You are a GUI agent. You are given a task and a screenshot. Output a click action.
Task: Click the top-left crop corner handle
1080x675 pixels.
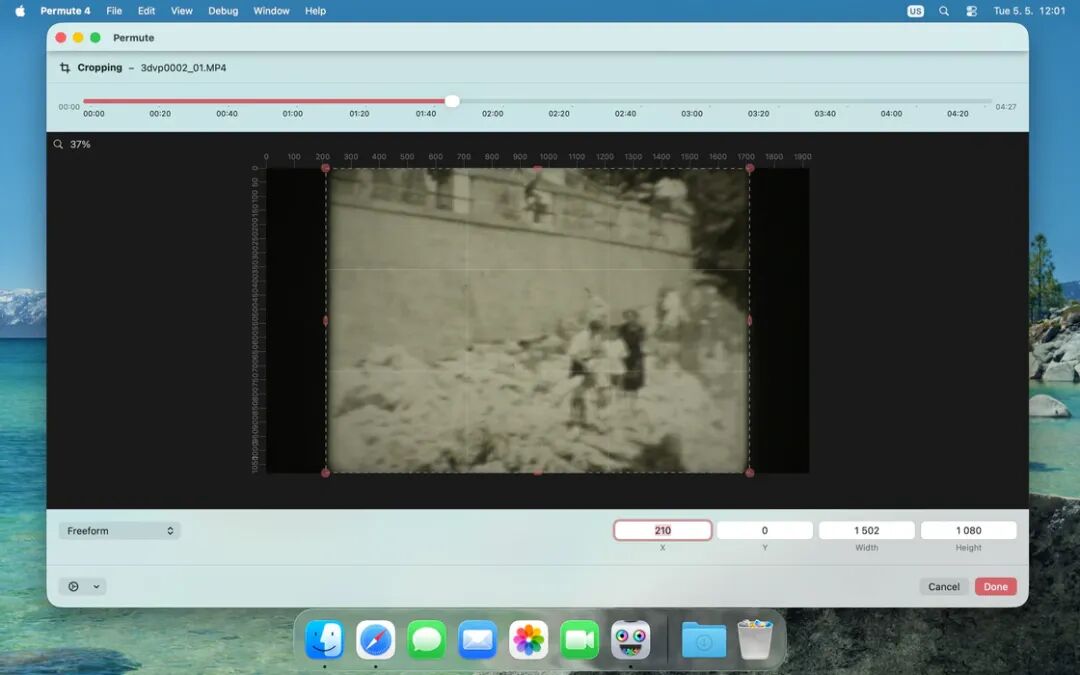coord(326,168)
